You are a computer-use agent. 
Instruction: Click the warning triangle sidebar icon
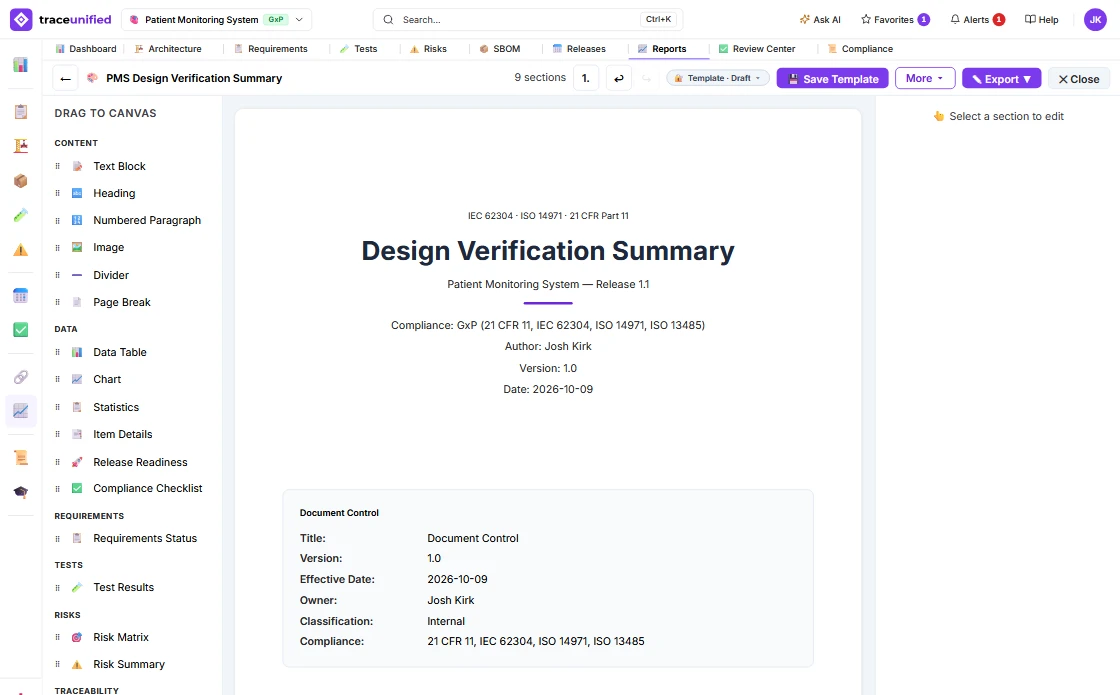(x=21, y=249)
